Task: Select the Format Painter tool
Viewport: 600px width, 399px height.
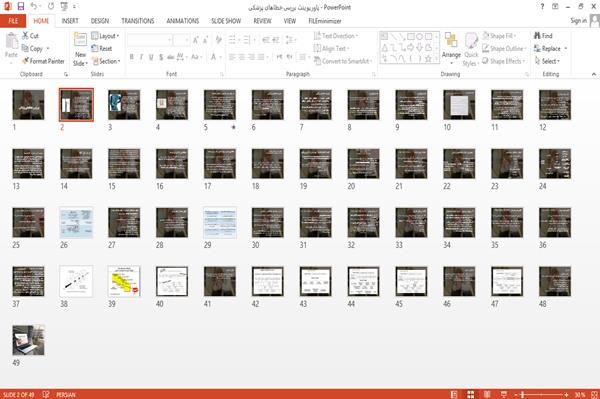Action: point(44,61)
